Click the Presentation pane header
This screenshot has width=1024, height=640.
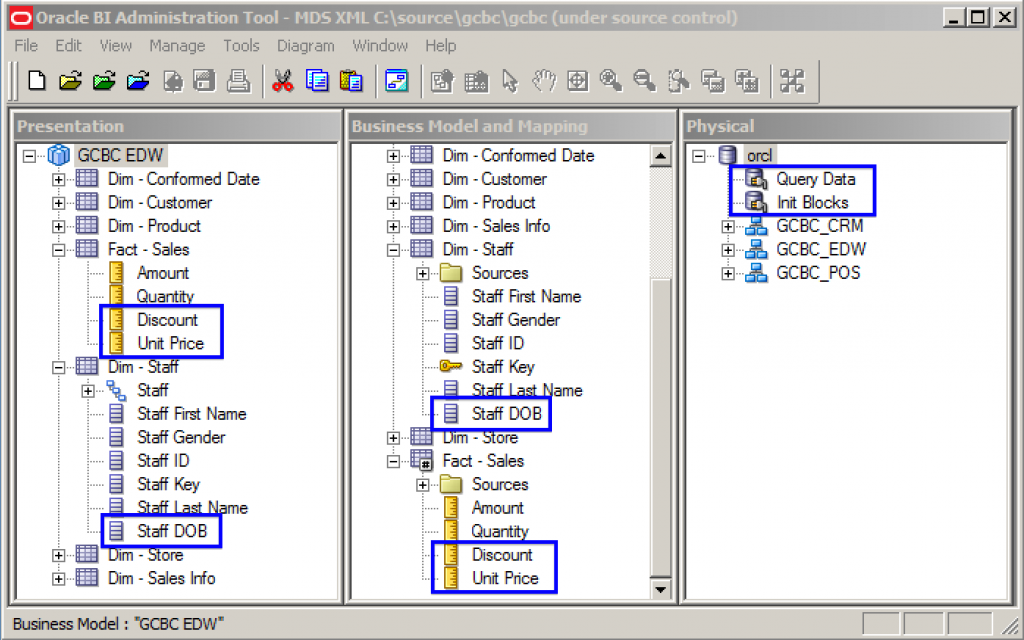[x=178, y=126]
